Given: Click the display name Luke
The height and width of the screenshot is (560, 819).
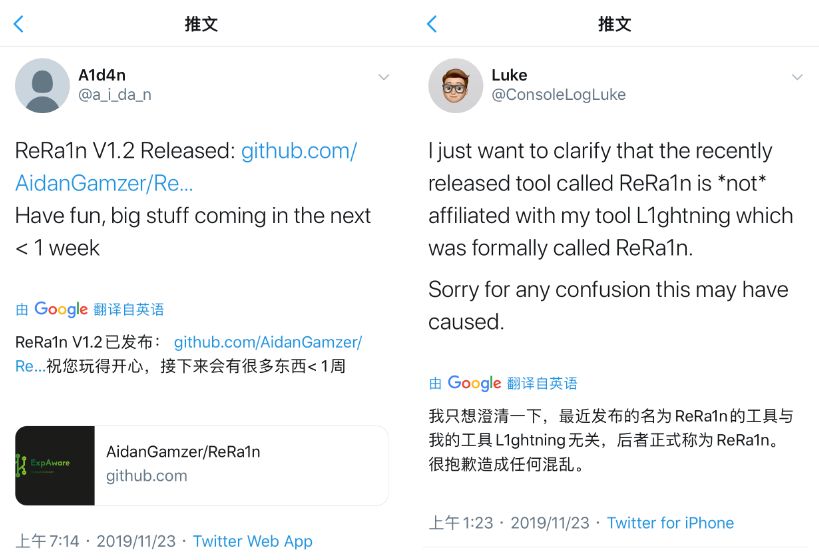Looking at the screenshot, I should (509, 75).
